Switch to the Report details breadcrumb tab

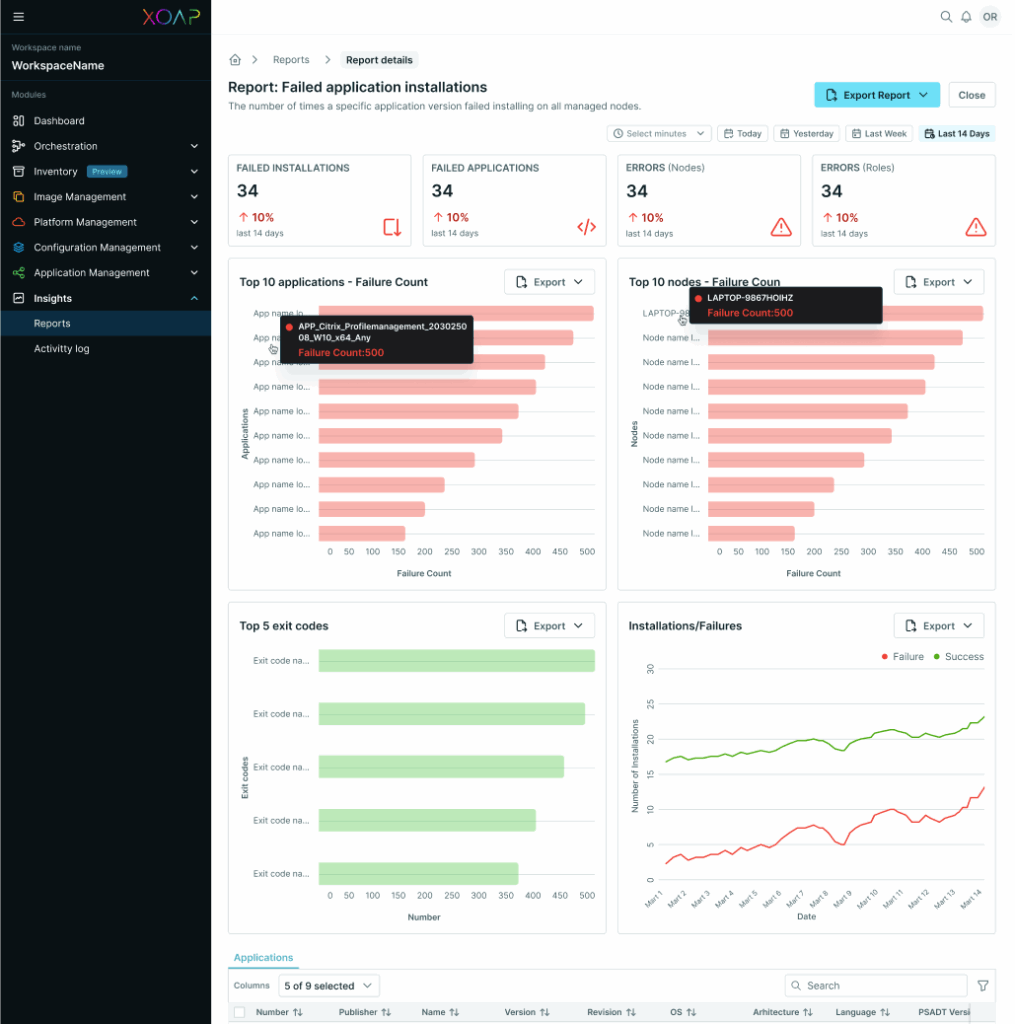click(x=379, y=59)
